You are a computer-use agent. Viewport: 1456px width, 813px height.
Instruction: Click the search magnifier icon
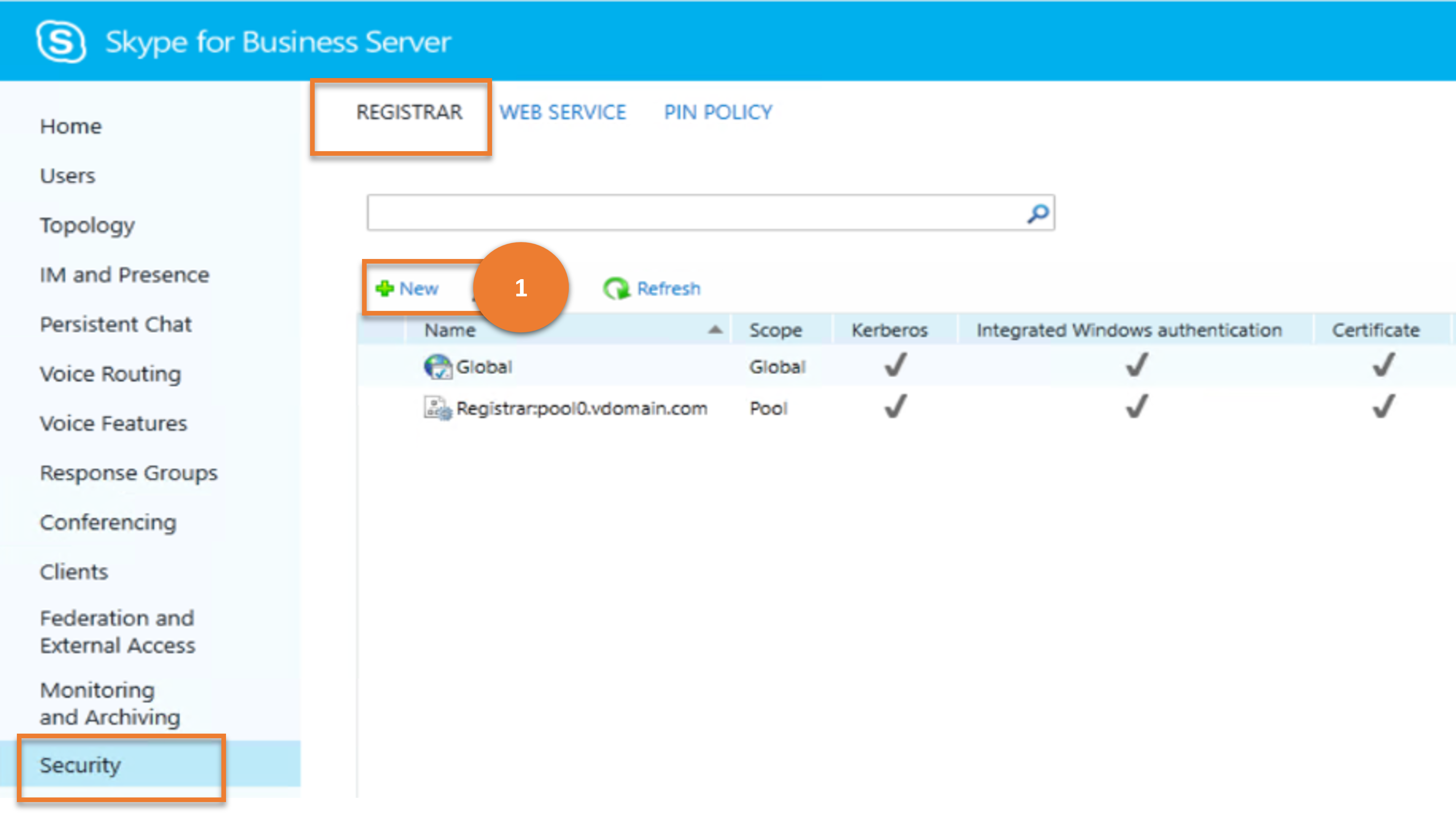[x=1038, y=213]
